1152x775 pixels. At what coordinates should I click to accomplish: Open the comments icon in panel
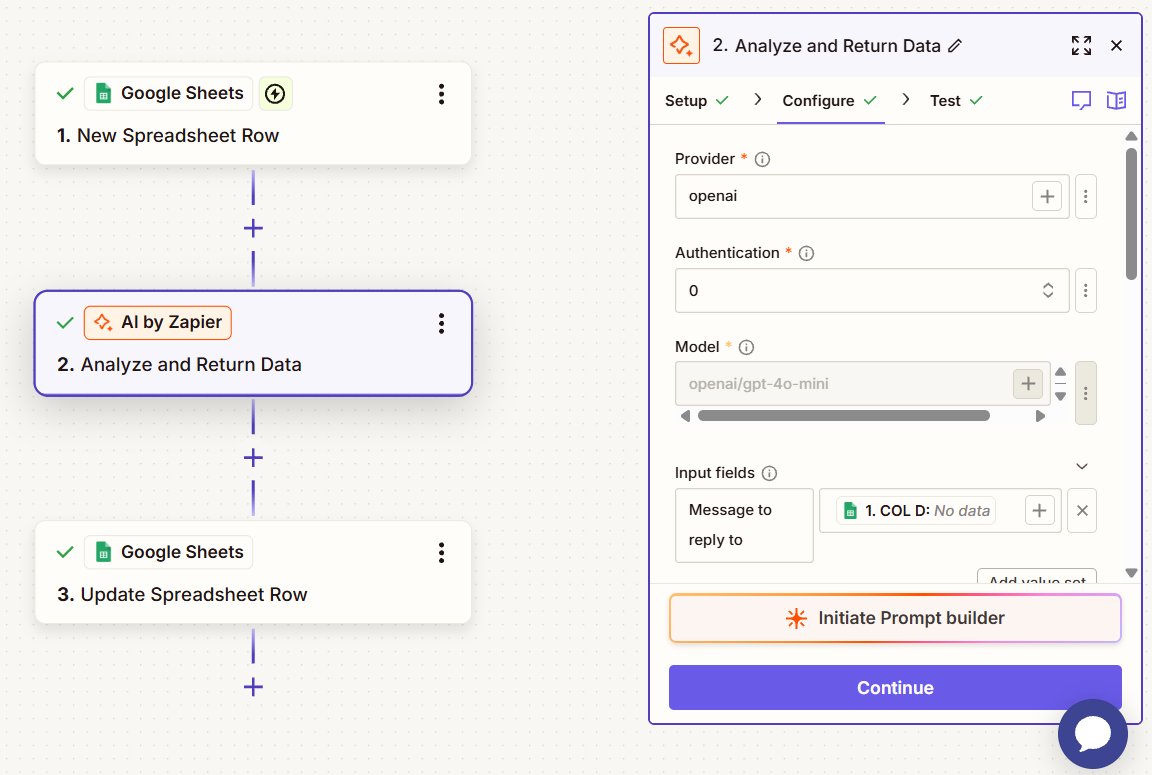(x=1081, y=101)
